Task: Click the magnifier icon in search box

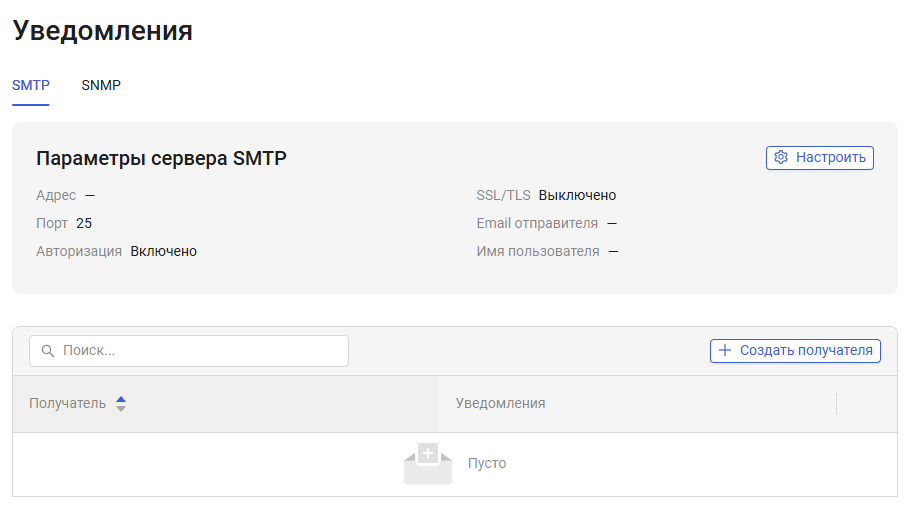Action: pyautogui.click(x=48, y=351)
